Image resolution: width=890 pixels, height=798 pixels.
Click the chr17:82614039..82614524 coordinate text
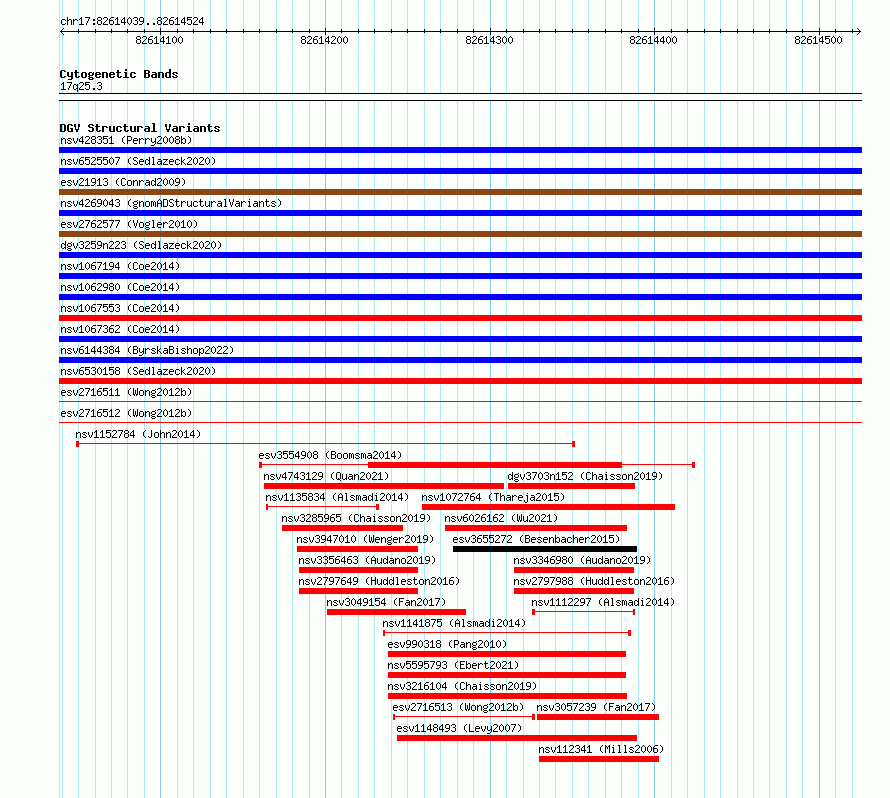tap(132, 22)
